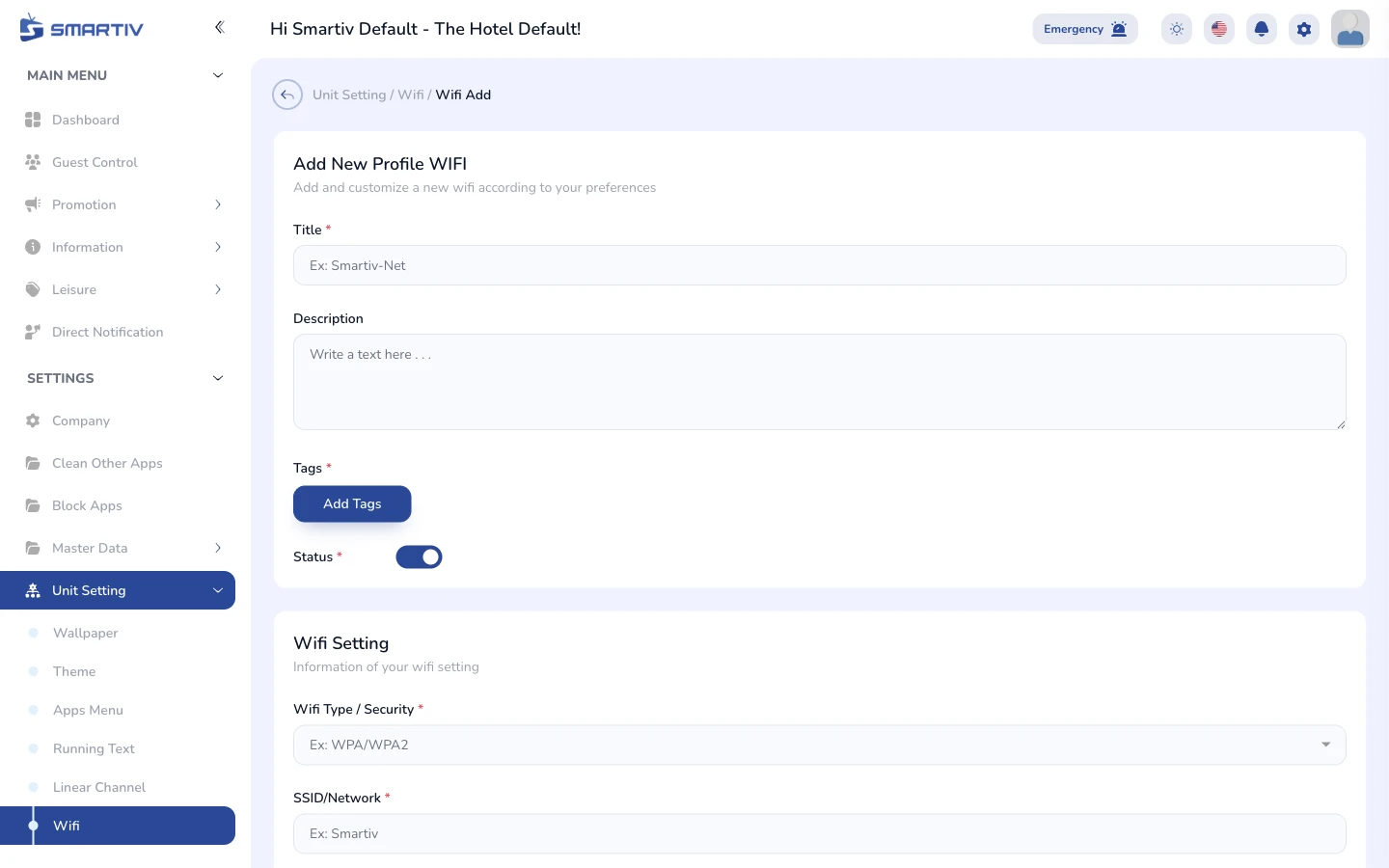This screenshot has height=868, width=1389.
Task: Click the Smartiv logo
Action: (81, 28)
